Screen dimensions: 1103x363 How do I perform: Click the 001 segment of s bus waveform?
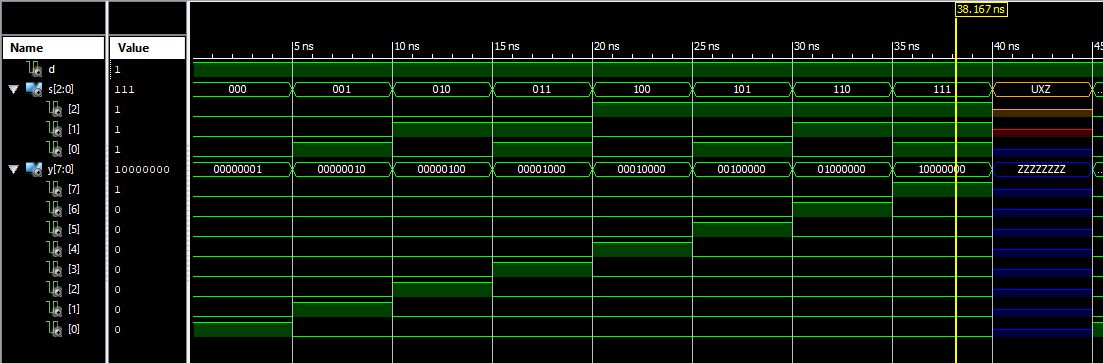tap(343, 89)
